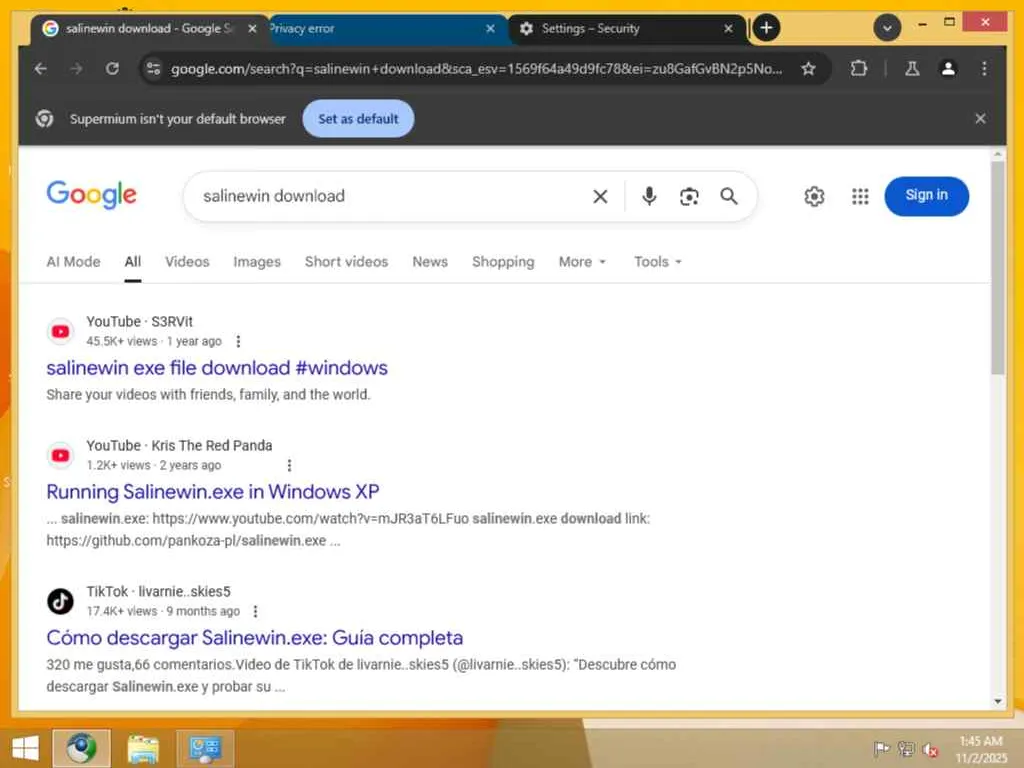Viewport: 1024px width, 768px height.
Task: Click the TikTok icon beside livarnie..skies5
Action: pos(61,601)
